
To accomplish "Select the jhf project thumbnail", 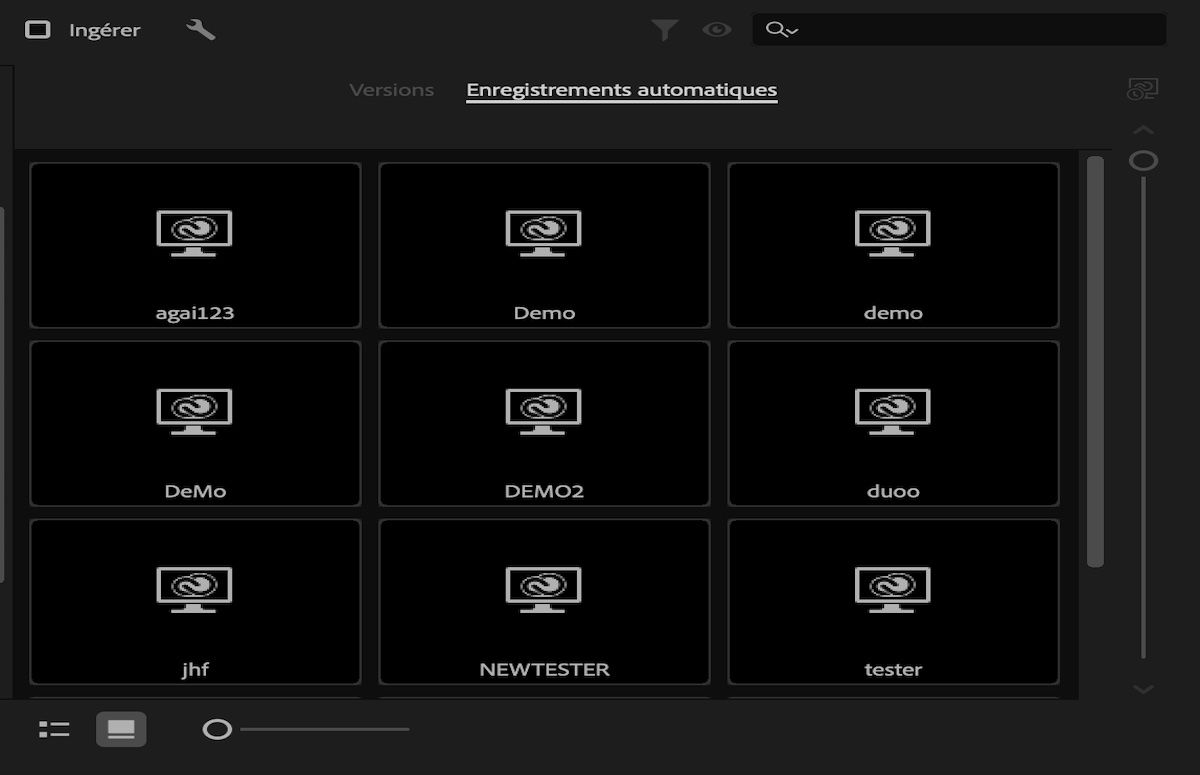I will 195,601.
